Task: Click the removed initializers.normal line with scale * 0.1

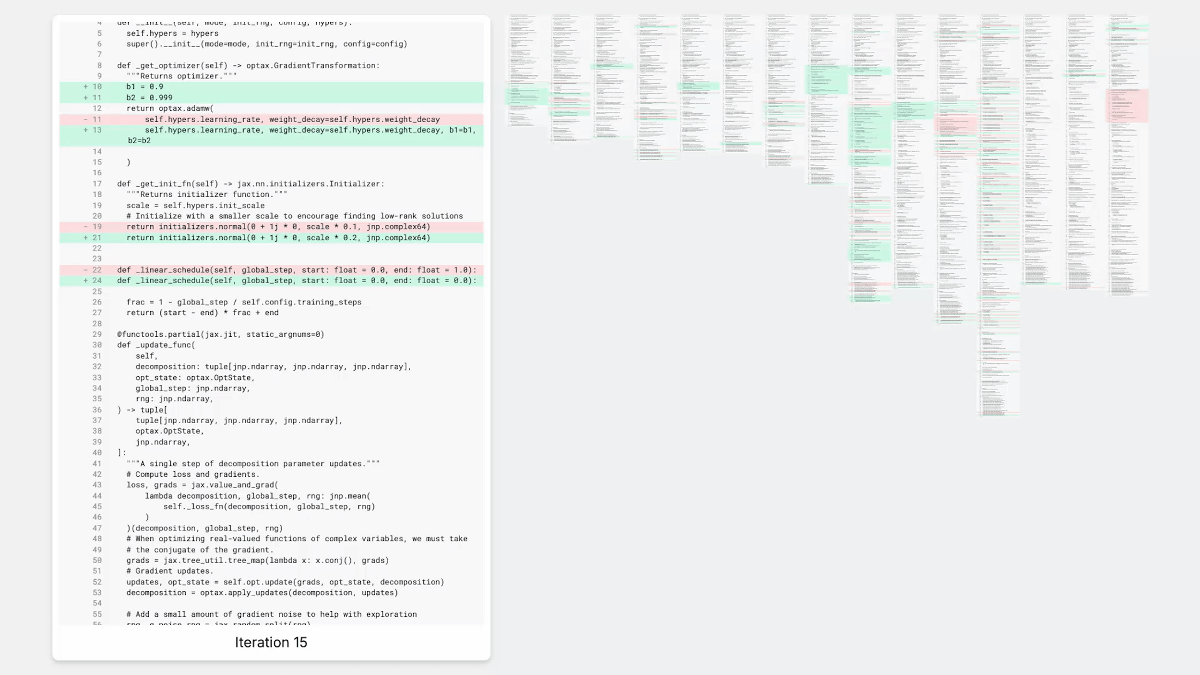Action: tap(271, 227)
